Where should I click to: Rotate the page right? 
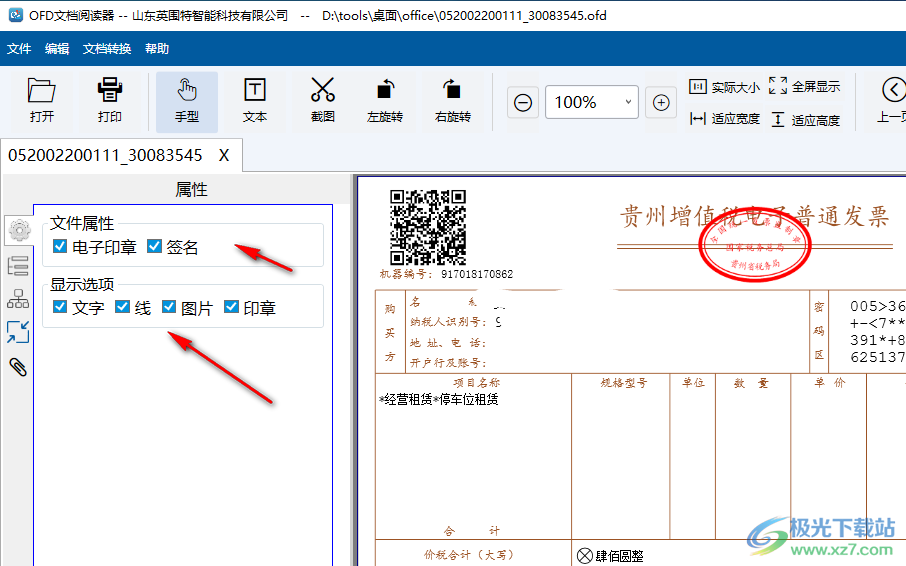coord(453,100)
